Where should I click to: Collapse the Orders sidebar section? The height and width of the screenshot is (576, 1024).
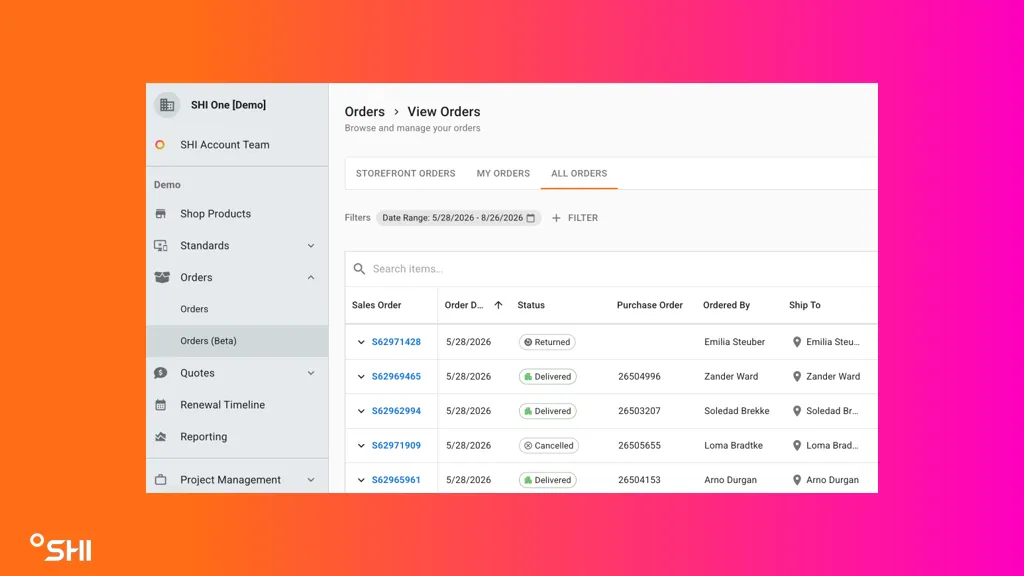(x=311, y=278)
